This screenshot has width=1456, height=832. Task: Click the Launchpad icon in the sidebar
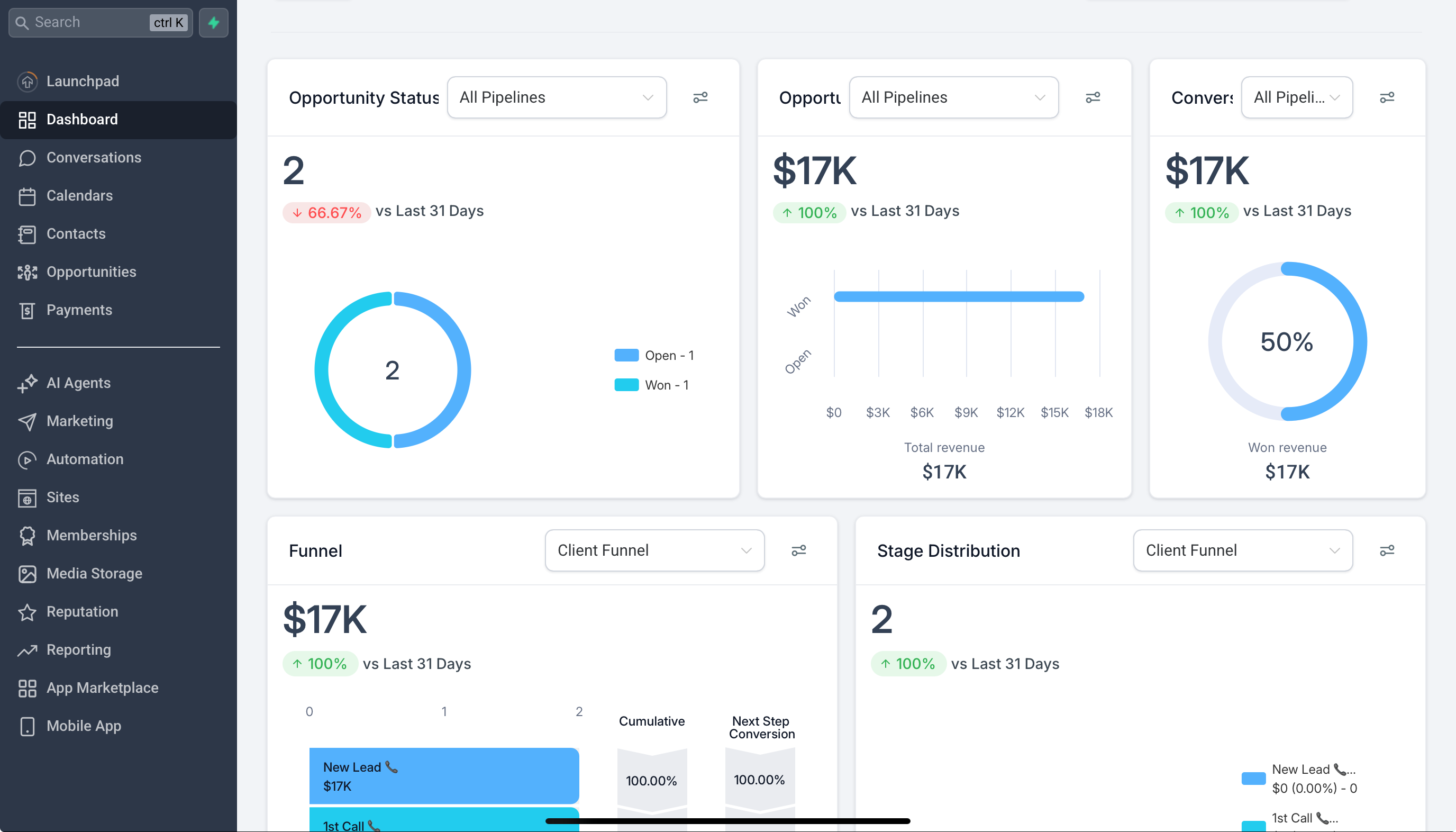pos(27,81)
